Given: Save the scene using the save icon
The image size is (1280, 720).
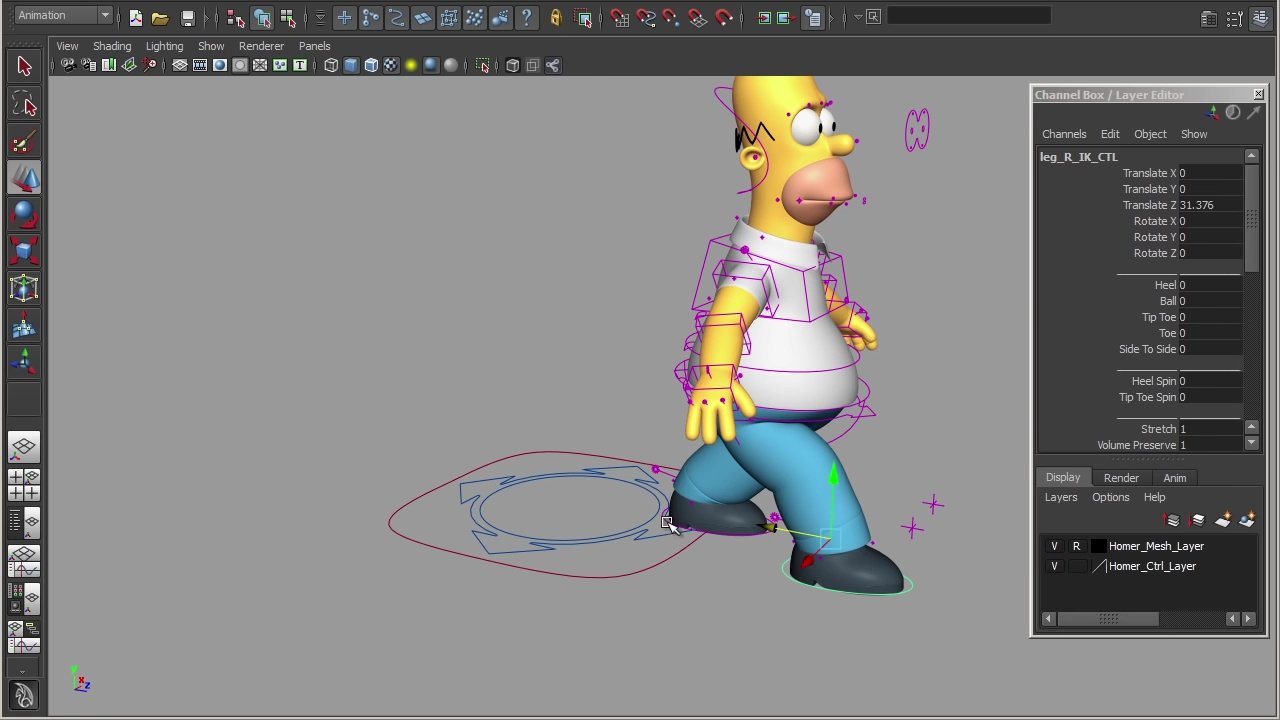Looking at the screenshot, I should click(x=187, y=17).
